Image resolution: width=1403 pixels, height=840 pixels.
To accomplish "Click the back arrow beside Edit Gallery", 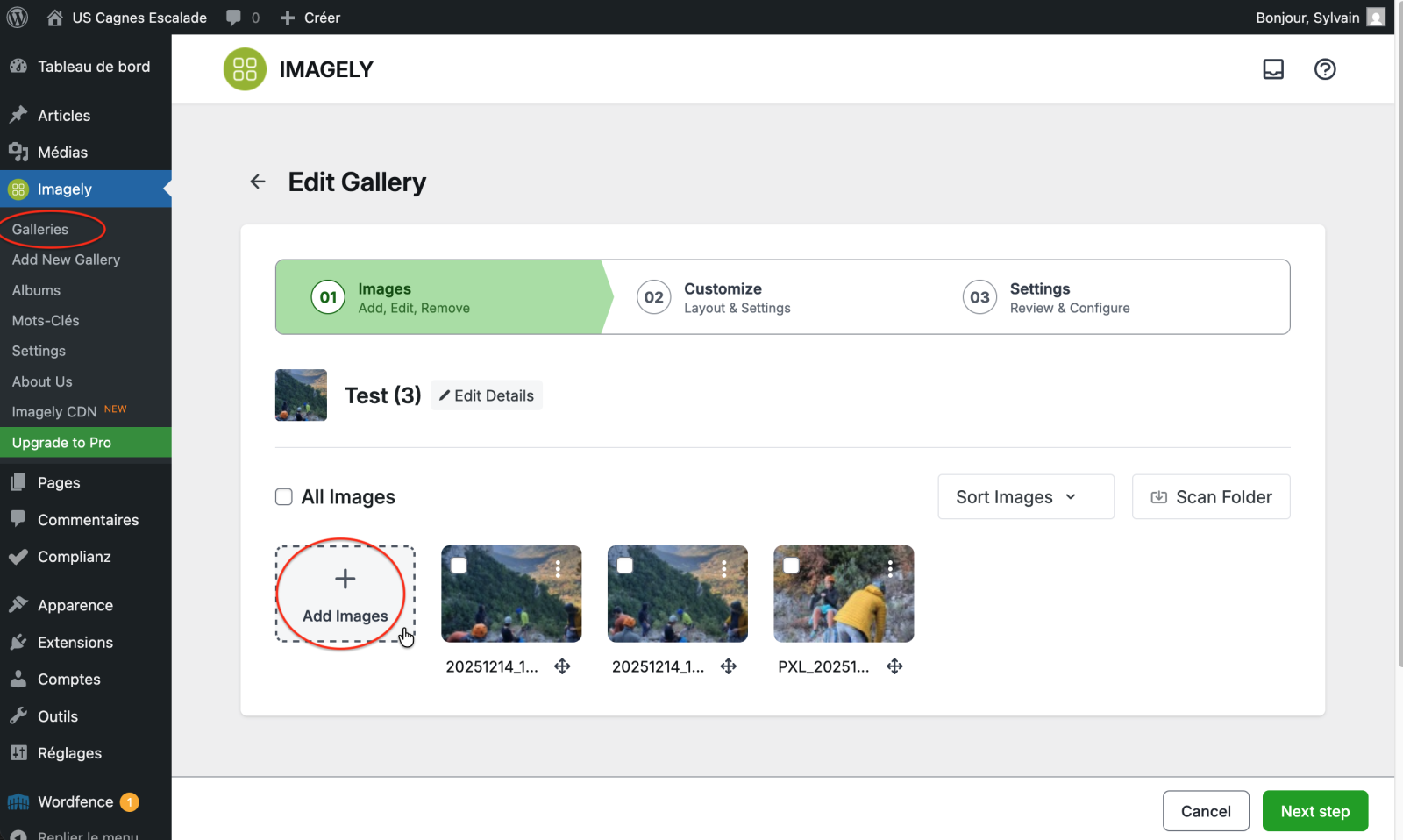I will [x=257, y=182].
